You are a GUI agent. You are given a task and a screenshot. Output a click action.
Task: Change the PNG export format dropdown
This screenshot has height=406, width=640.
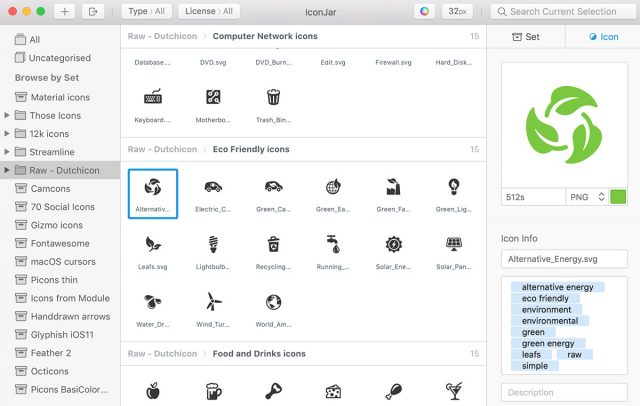tap(586, 197)
